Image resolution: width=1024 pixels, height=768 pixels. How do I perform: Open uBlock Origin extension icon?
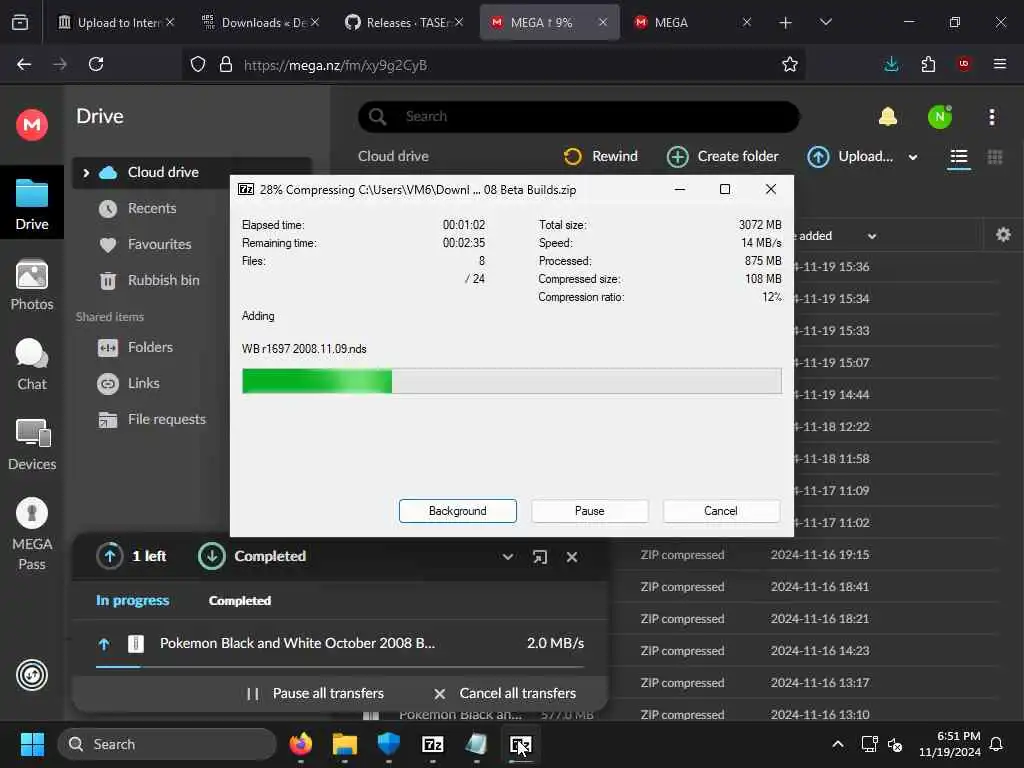coord(964,64)
